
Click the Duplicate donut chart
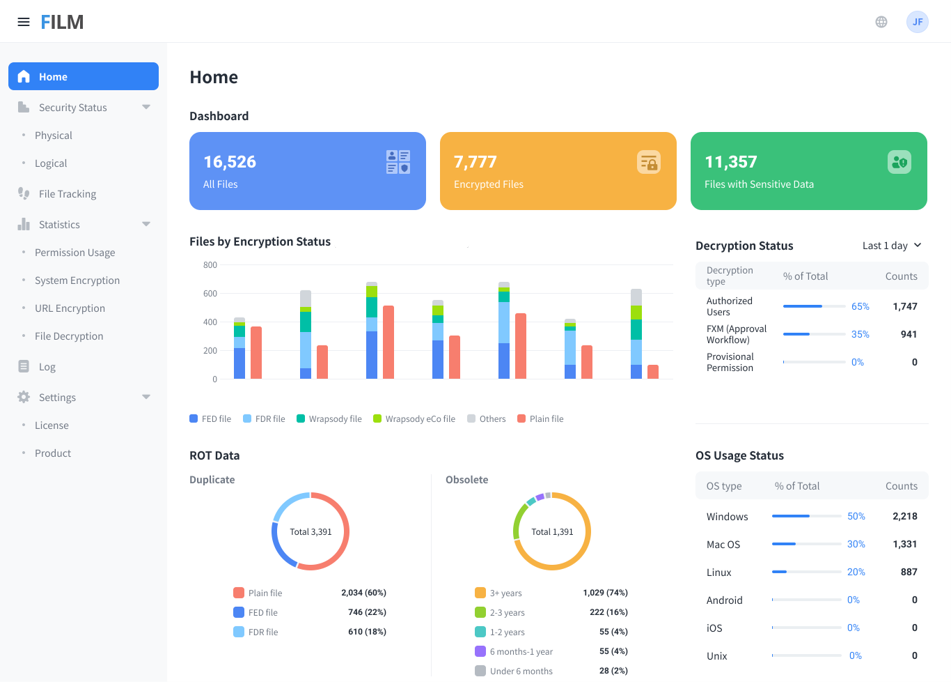point(310,531)
